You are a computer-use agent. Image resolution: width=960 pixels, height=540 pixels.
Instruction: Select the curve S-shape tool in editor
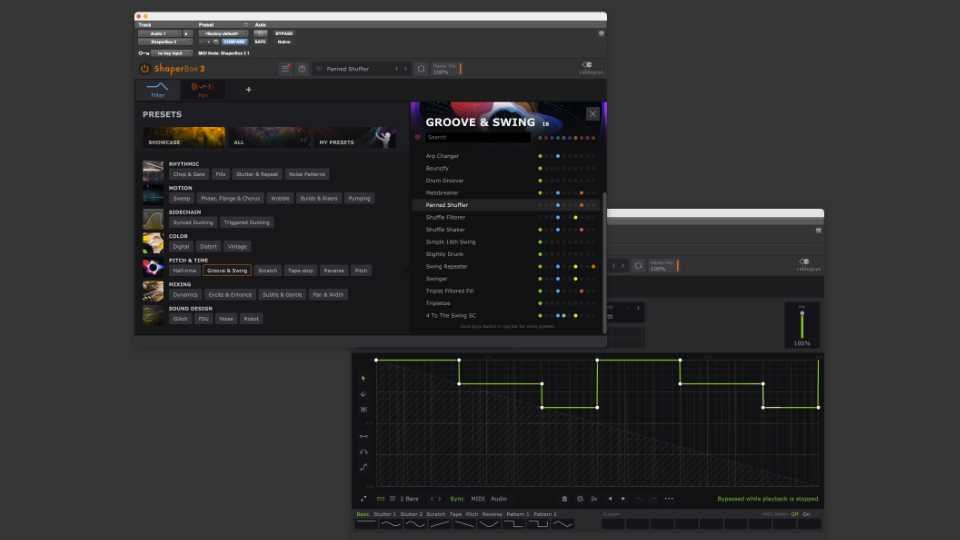pyautogui.click(x=364, y=467)
